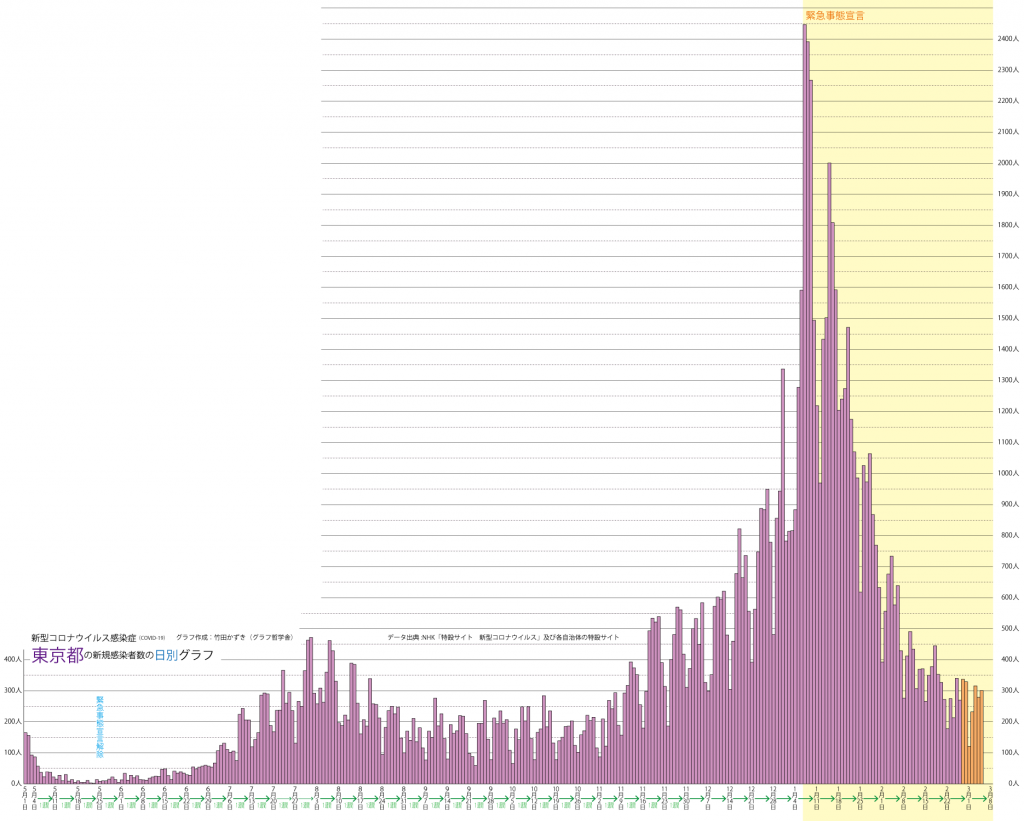This screenshot has height=821, width=1024.
Task: Click the 新型コロナウイルス感染症 subtitle above the title
Action: 84,637
